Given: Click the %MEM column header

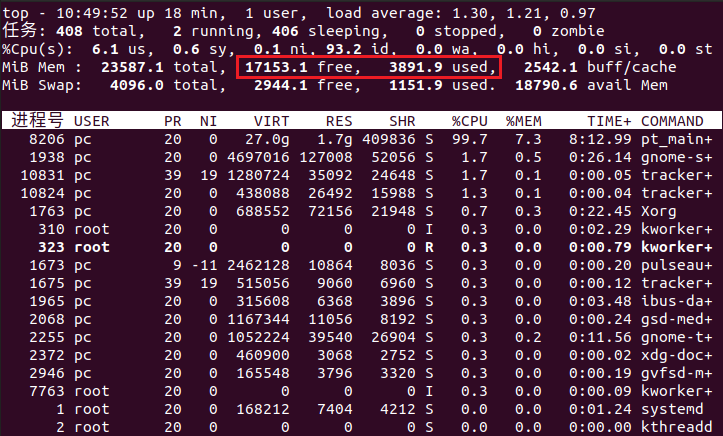Looking at the screenshot, I should point(523,121).
